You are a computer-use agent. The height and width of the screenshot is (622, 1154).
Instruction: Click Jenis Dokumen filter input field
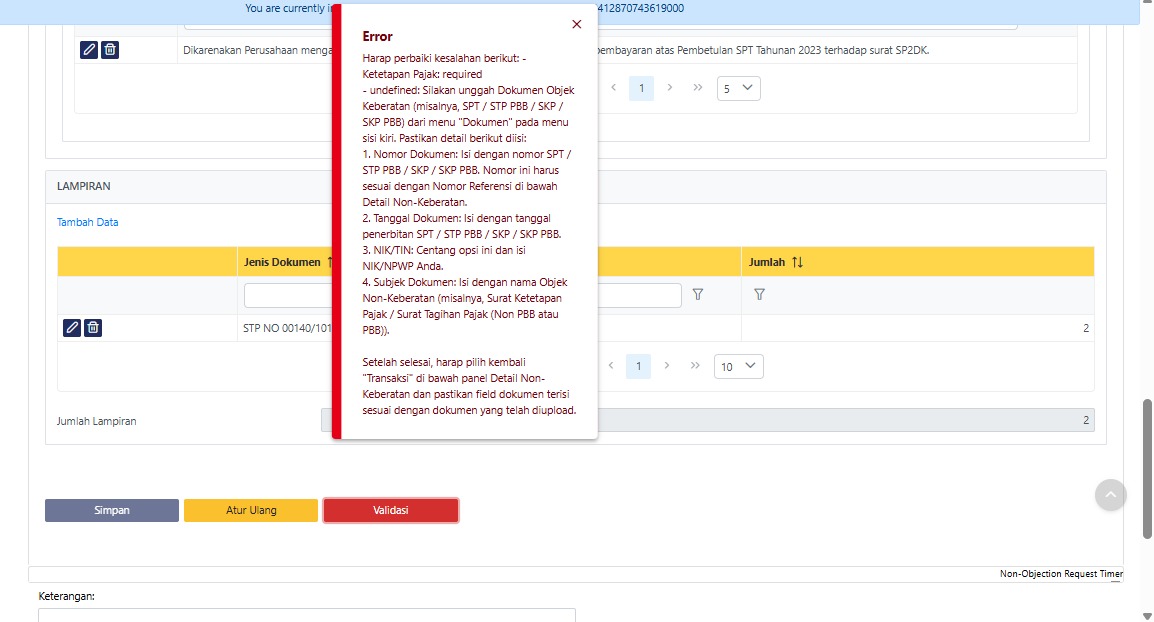coord(288,295)
